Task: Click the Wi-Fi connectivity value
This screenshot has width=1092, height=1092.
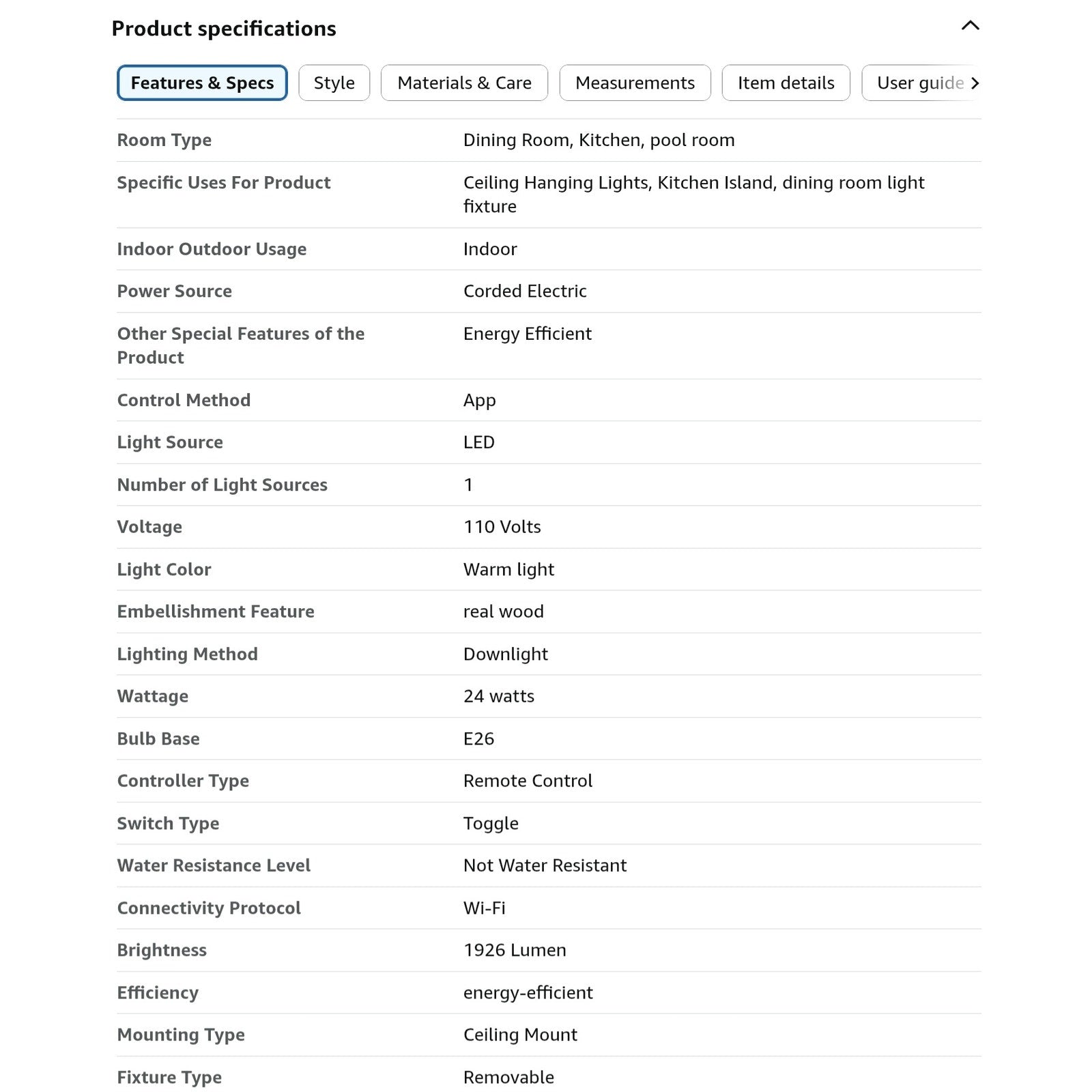Action: (485, 908)
